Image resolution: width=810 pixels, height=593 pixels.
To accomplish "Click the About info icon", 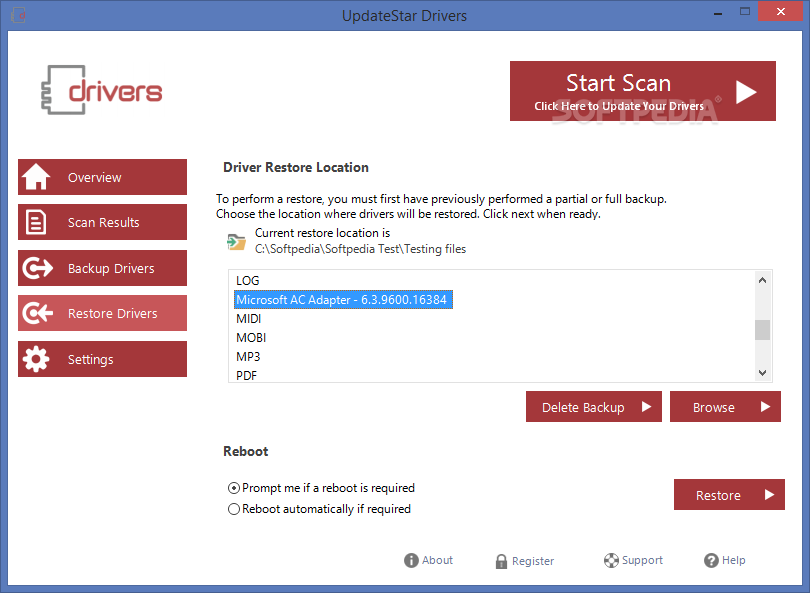I will click(411, 560).
